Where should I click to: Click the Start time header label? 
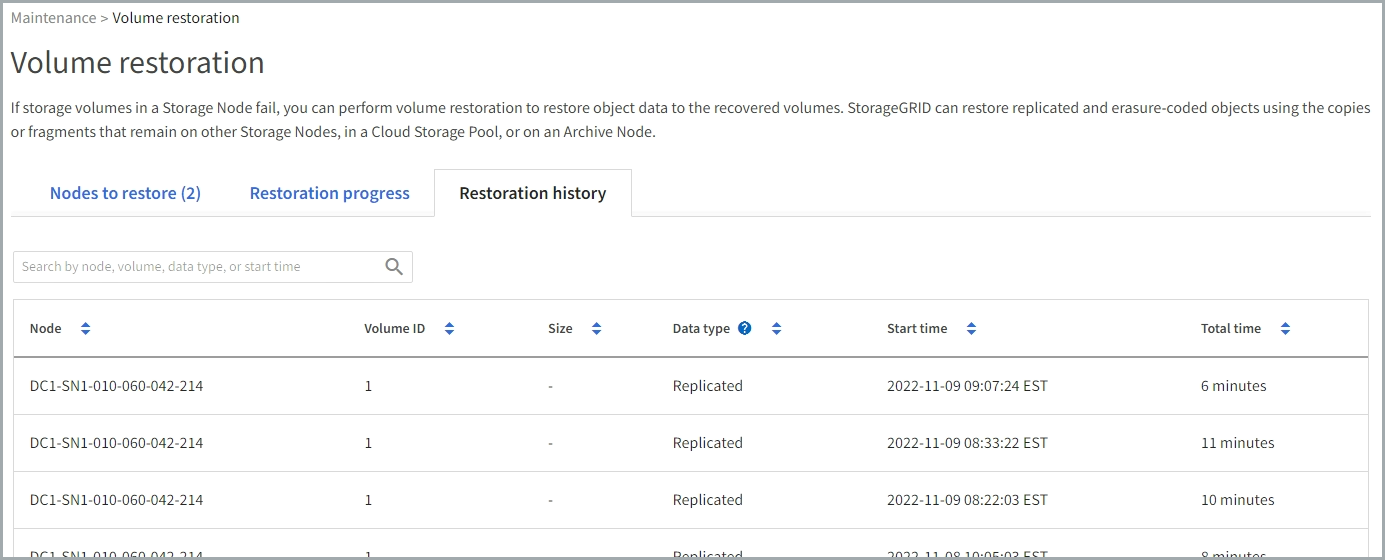pos(916,329)
